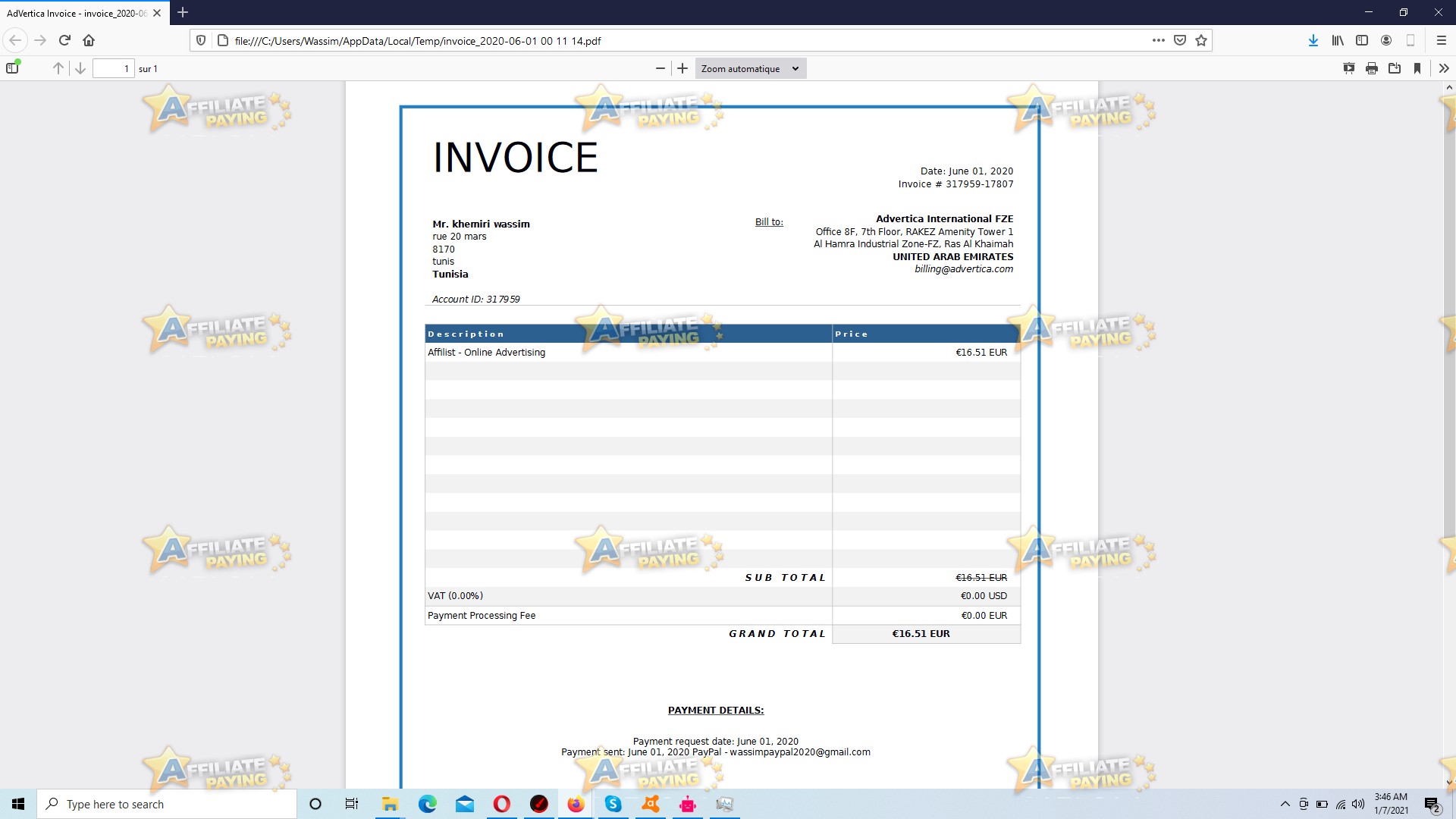Screen dimensions: 1456x819
Task: Click the Advertica International FZE name
Action: [944, 219]
